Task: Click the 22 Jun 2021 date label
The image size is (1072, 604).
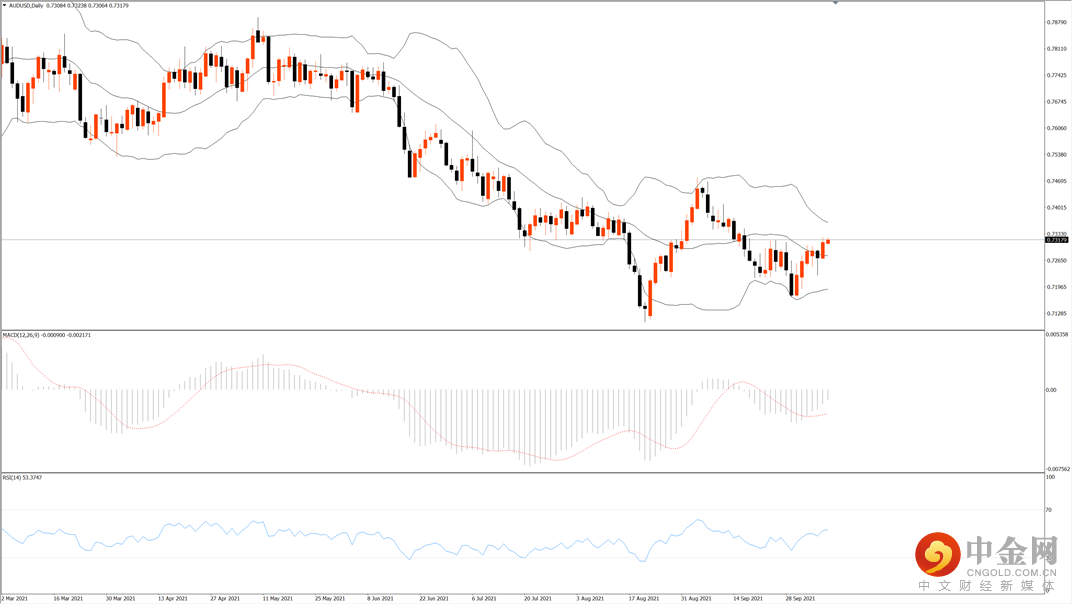Action: [434, 599]
